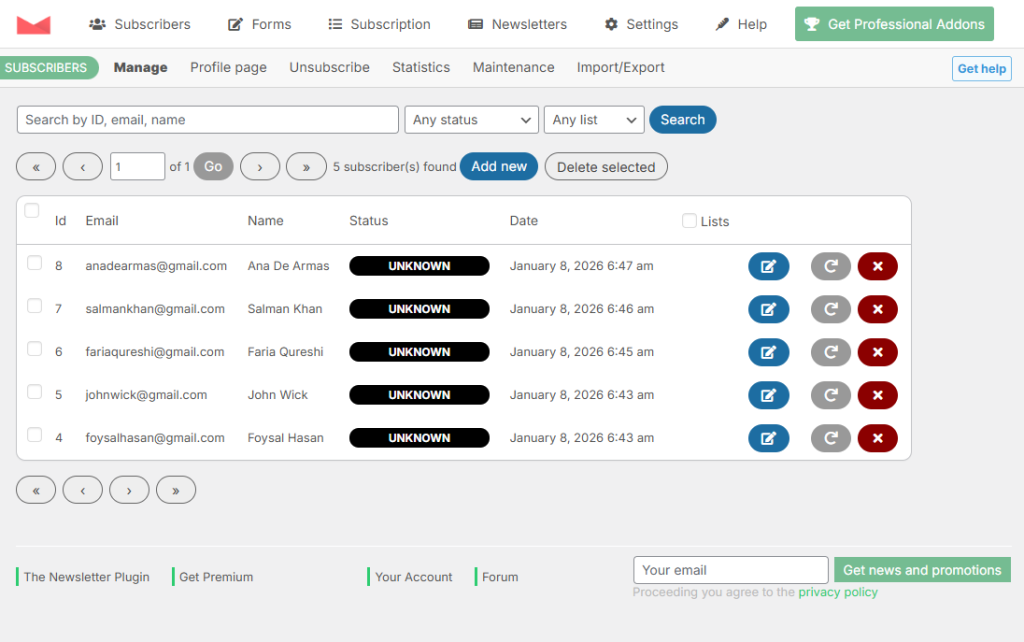
Task: Switch to the Manage tab
Action: [140, 67]
